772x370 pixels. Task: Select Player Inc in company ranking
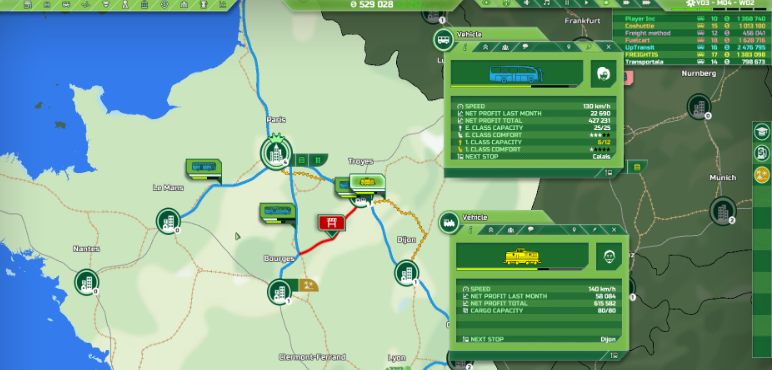coord(691,18)
